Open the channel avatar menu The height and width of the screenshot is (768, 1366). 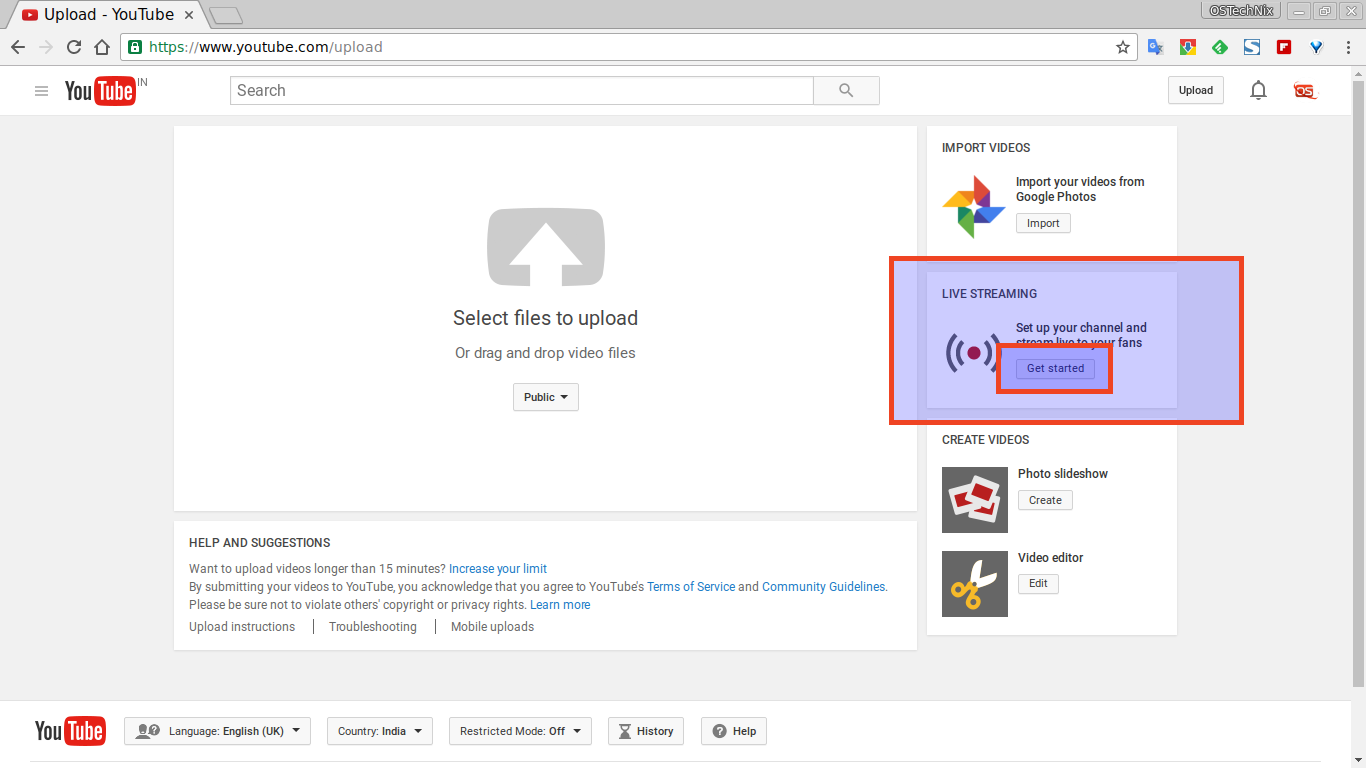pyautogui.click(x=1305, y=90)
